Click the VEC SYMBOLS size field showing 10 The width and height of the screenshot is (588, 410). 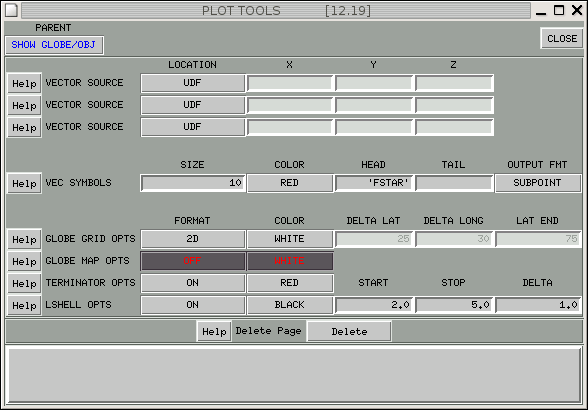pyautogui.click(x=193, y=183)
